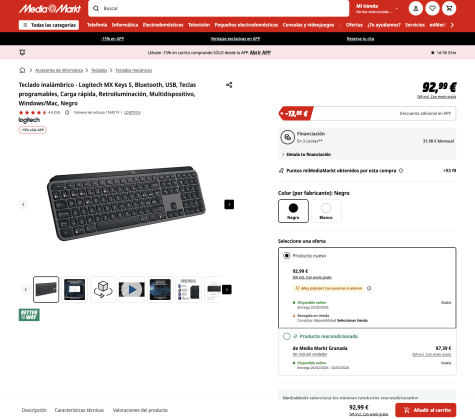Open the wishlist heart icon

[x=432, y=9]
